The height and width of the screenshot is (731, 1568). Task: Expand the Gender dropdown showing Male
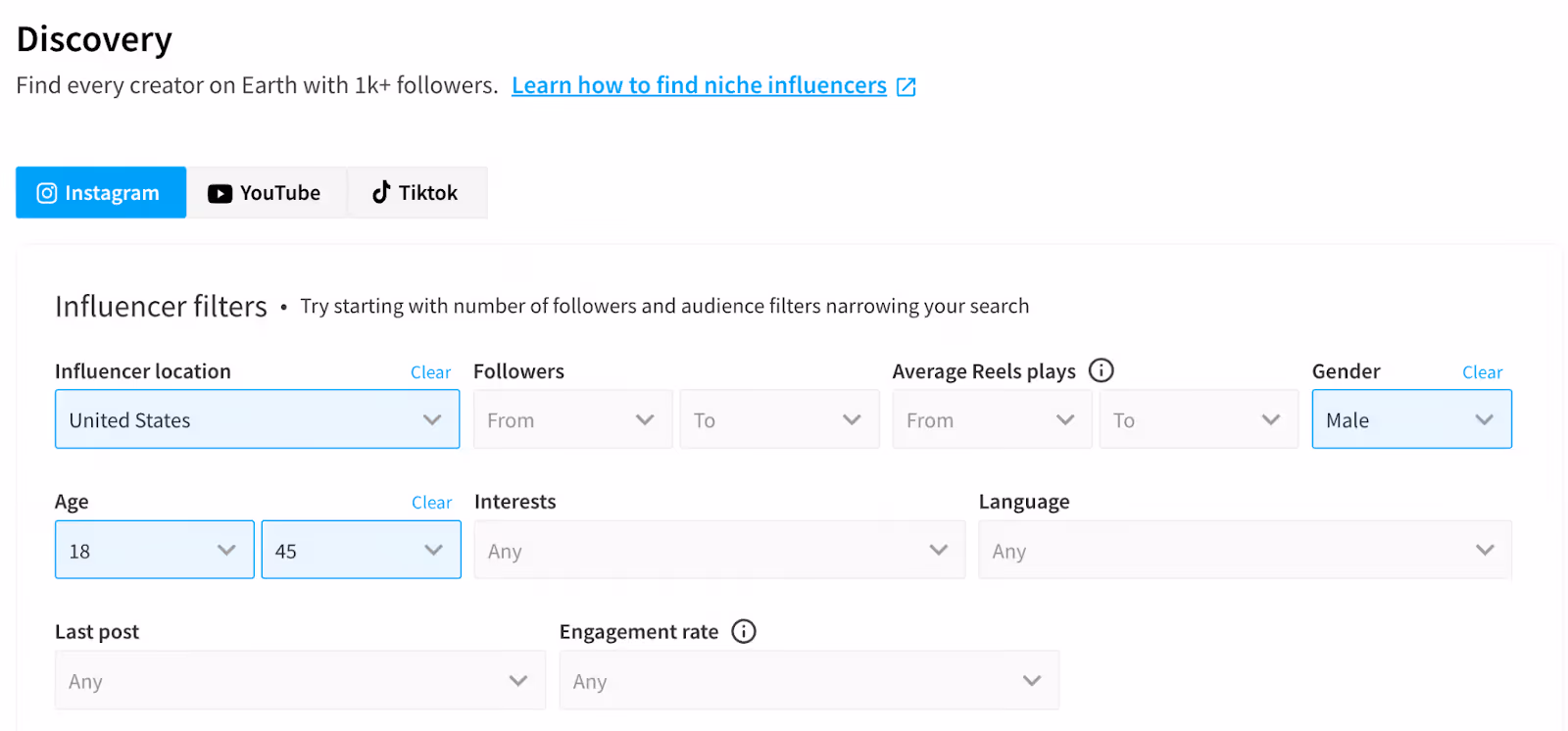tap(1411, 420)
